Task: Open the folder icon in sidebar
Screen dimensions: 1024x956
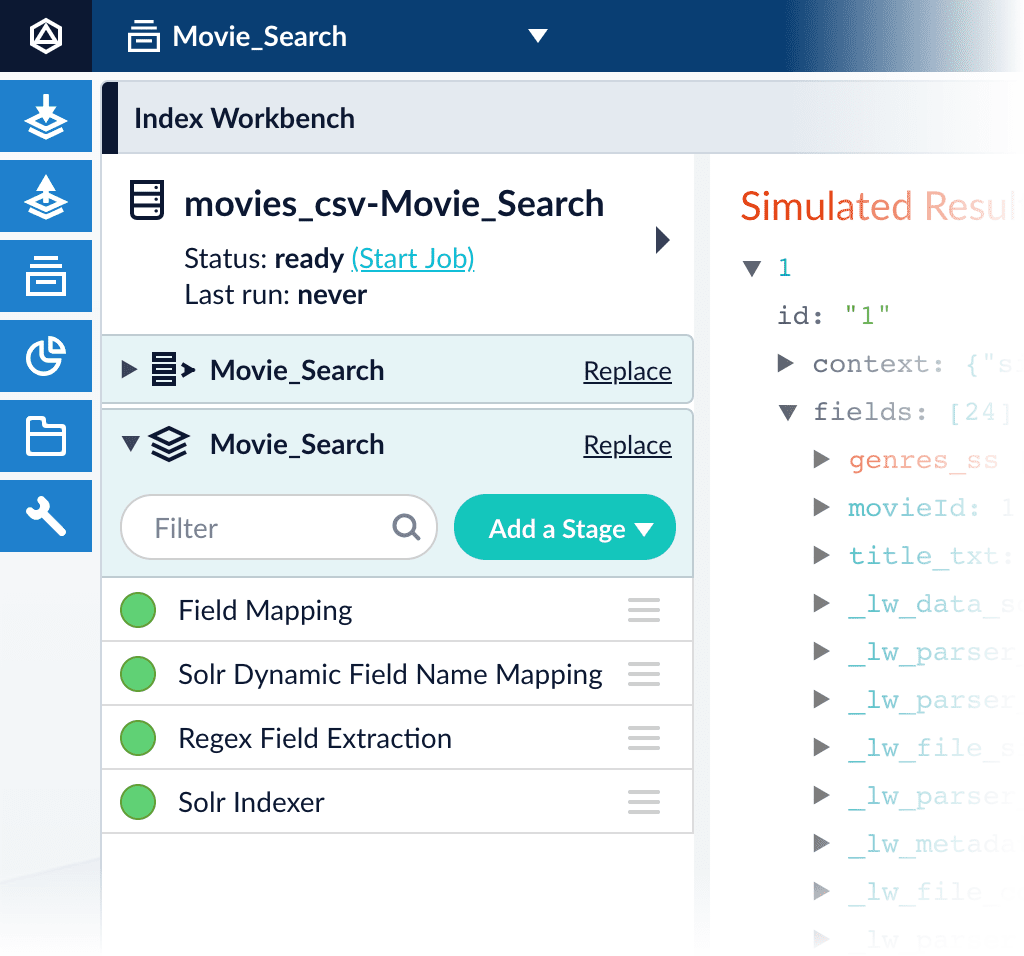Action: pyautogui.click(x=46, y=436)
